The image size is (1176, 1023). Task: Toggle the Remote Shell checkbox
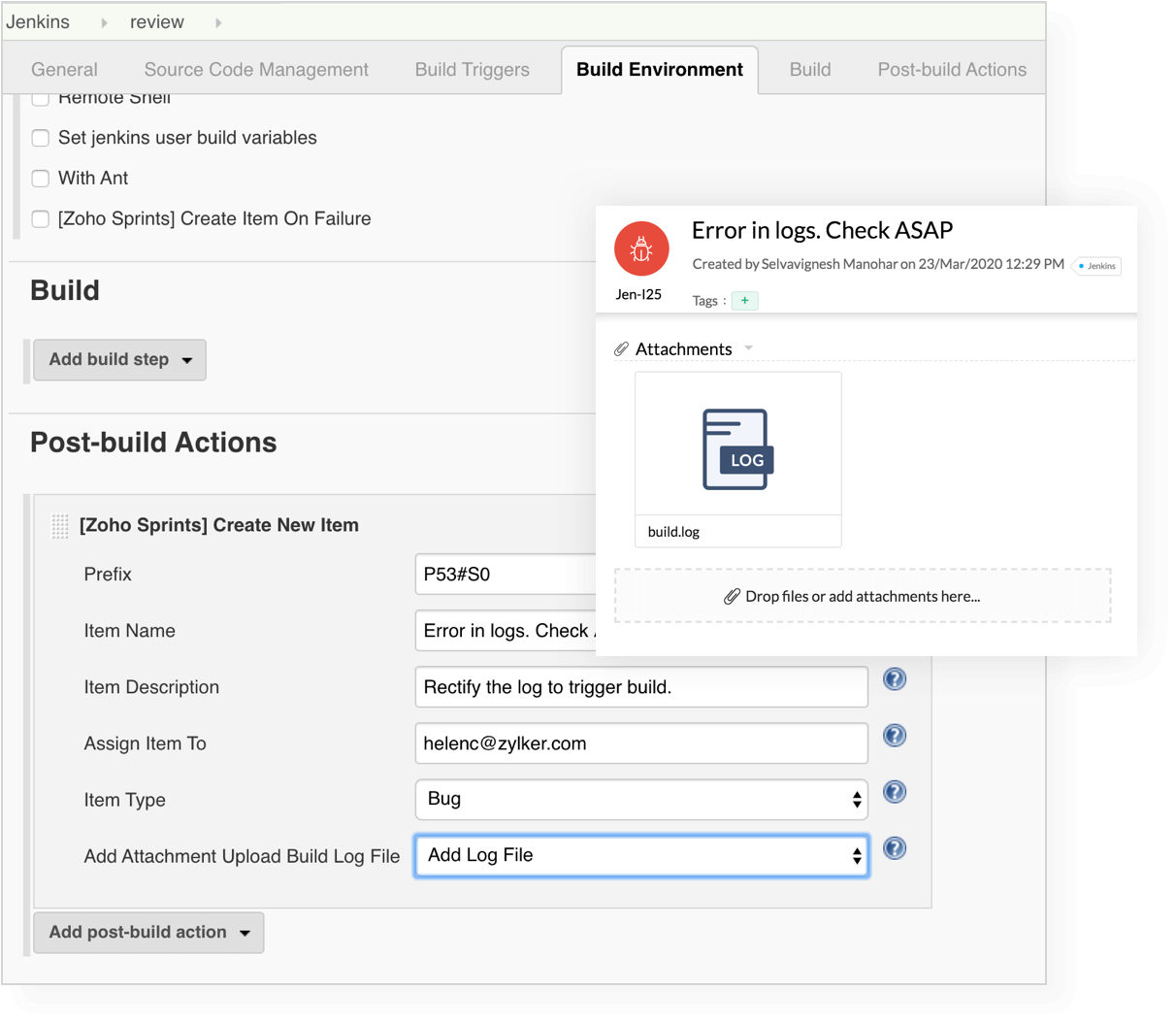point(41,98)
